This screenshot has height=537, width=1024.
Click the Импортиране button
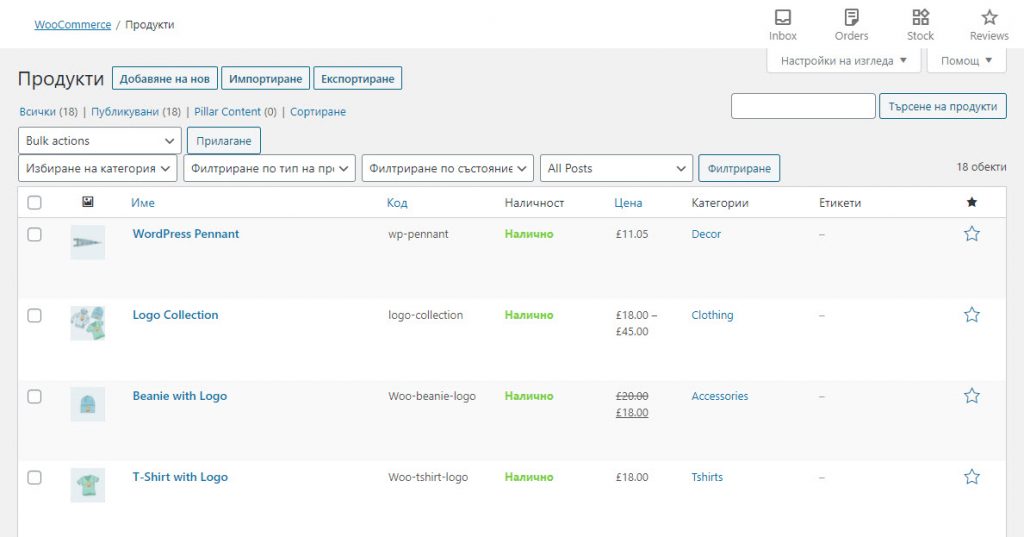265,78
